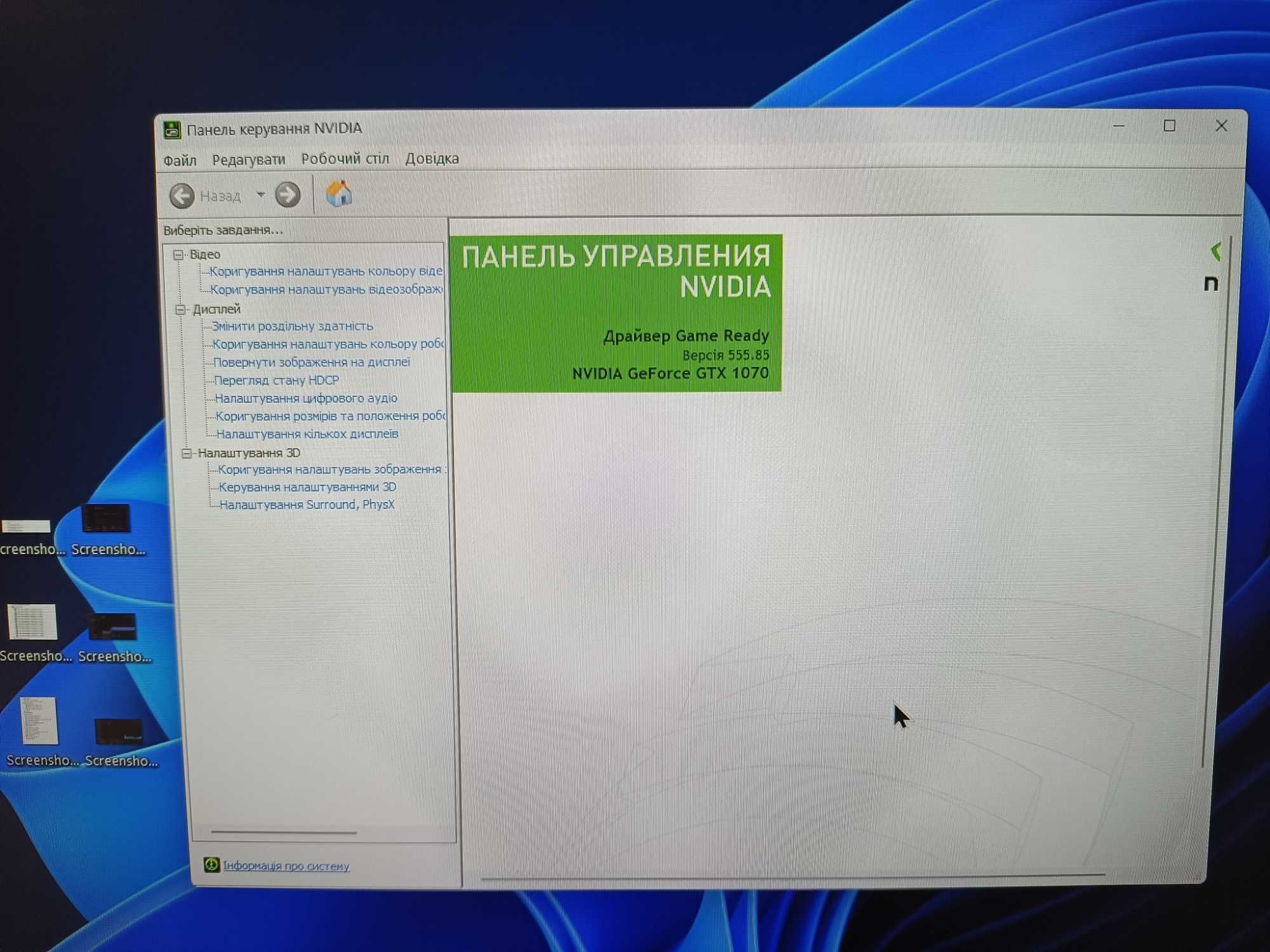The height and width of the screenshot is (952, 1270).
Task: Open the Home page house icon
Action: click(x=339, y=193)
